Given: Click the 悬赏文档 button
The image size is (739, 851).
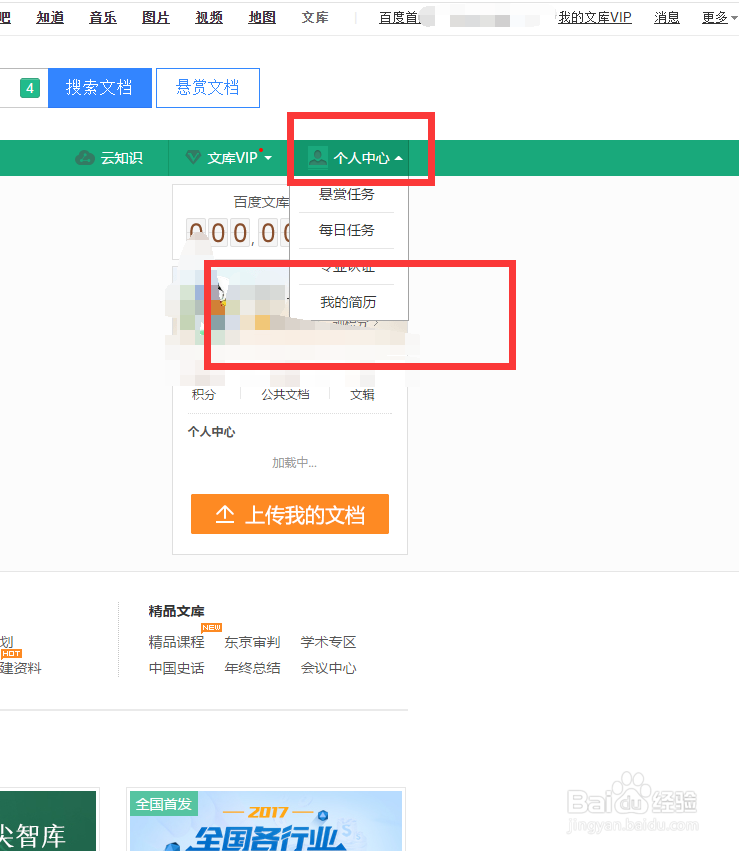Looking at the screenshot, I should tap(208, 88).
